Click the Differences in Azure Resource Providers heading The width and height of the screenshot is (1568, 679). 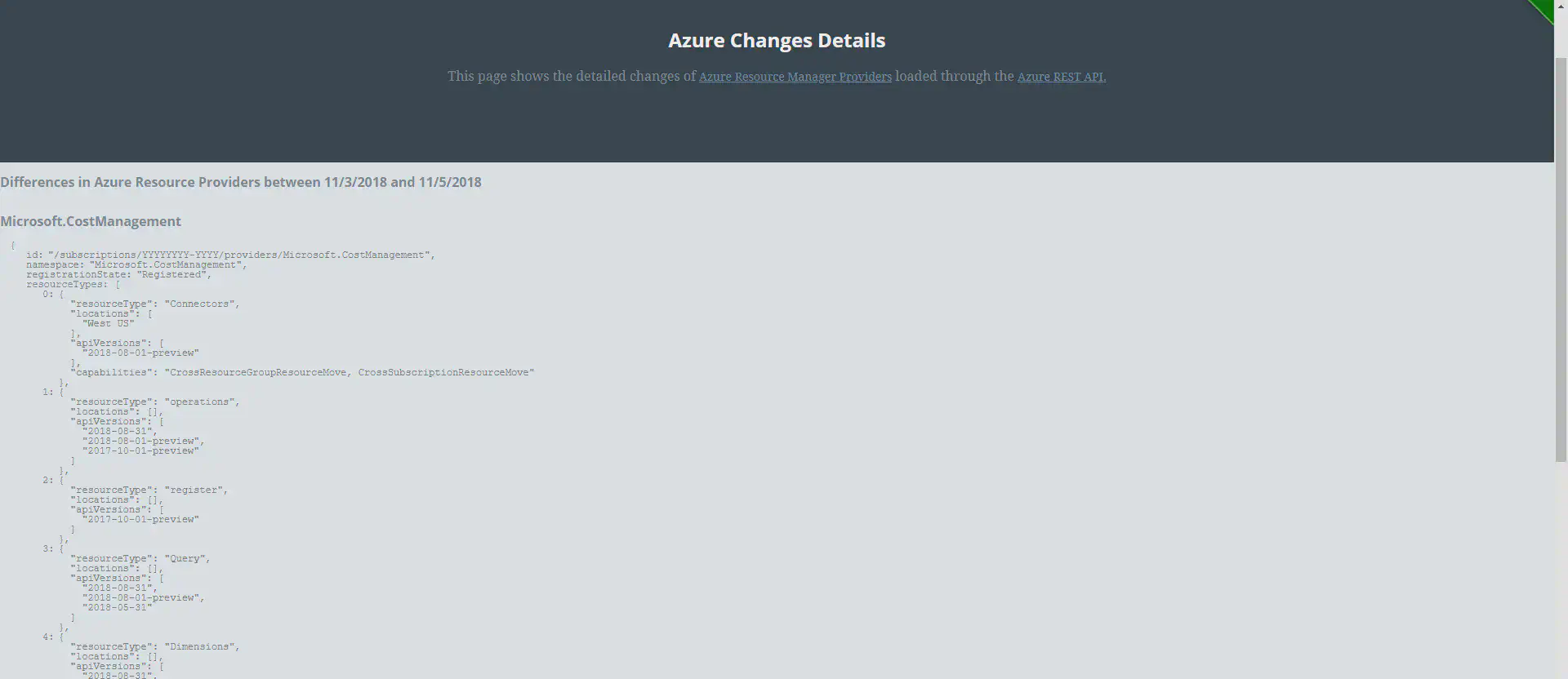pos(241,182)
